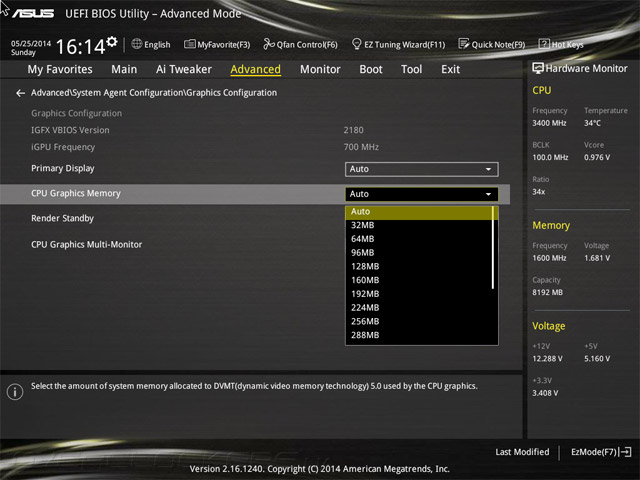This screenshot has height=480, width=640.
Task: Choose the 192MB option
Action: 419,294
